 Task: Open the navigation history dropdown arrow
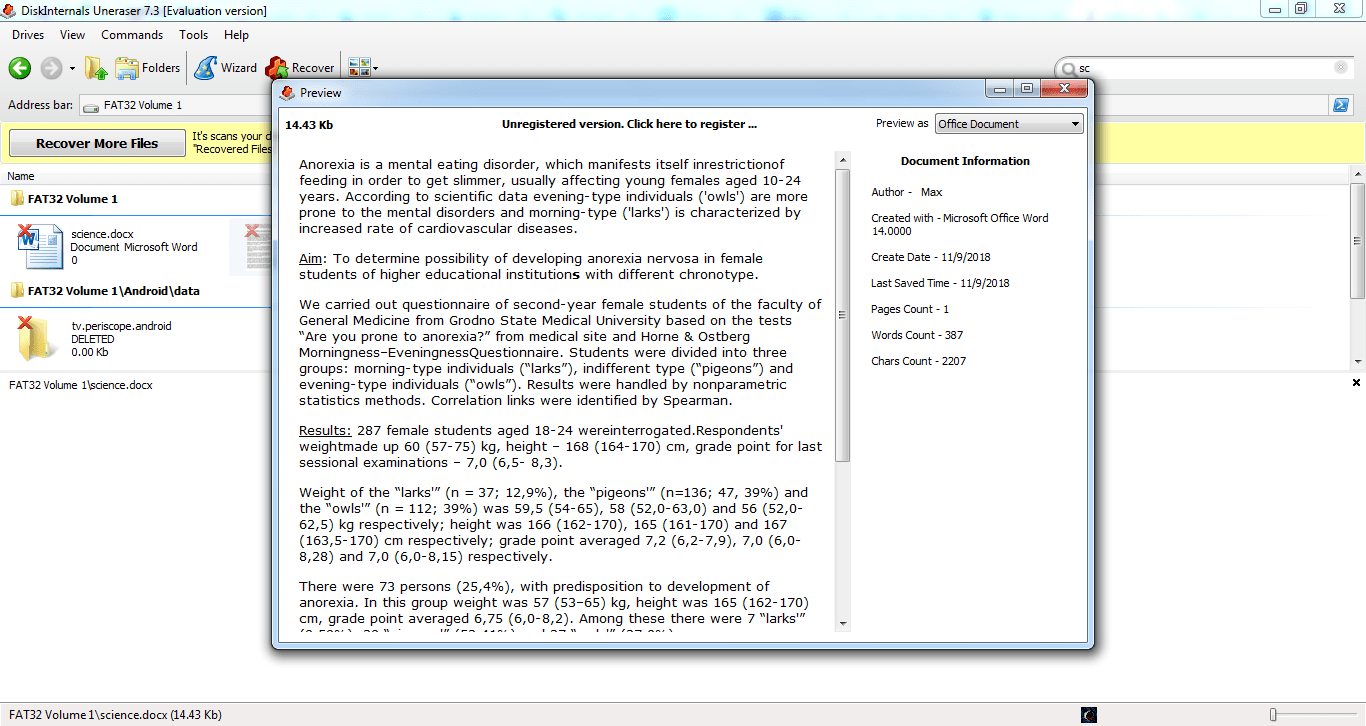(72, 69)
